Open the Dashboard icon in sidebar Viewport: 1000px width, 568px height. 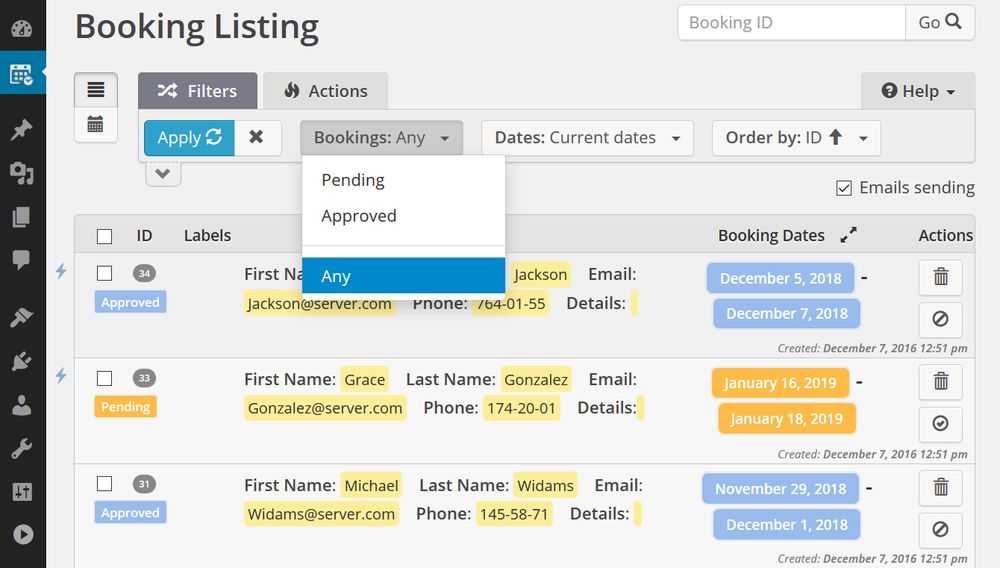[22, 27]
